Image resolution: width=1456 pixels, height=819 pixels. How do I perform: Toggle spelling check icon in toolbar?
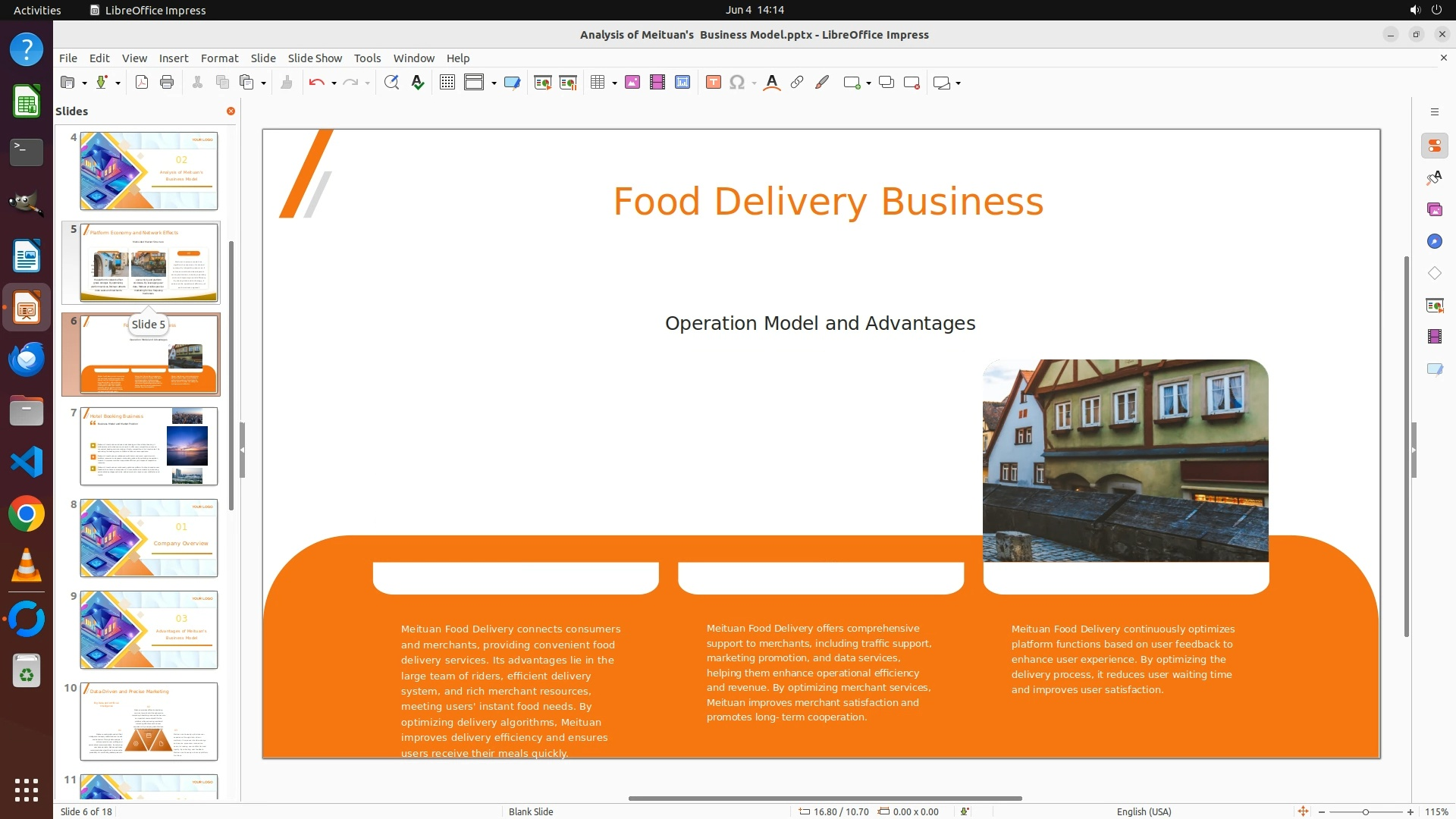[x=418, y=83]
